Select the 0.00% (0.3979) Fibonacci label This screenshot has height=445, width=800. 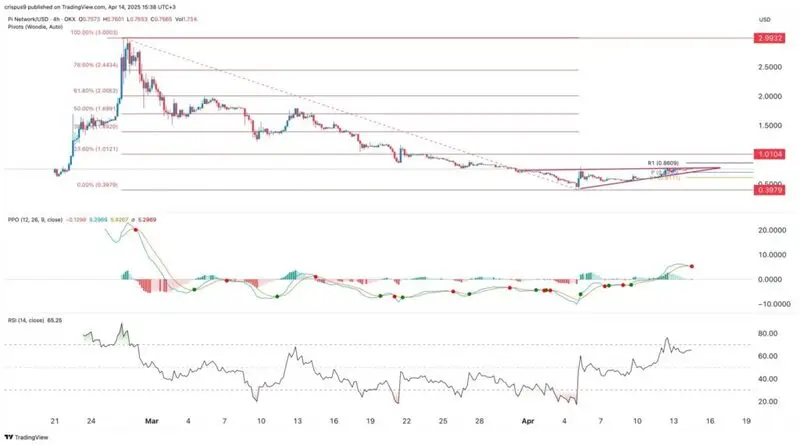(97, 185)
